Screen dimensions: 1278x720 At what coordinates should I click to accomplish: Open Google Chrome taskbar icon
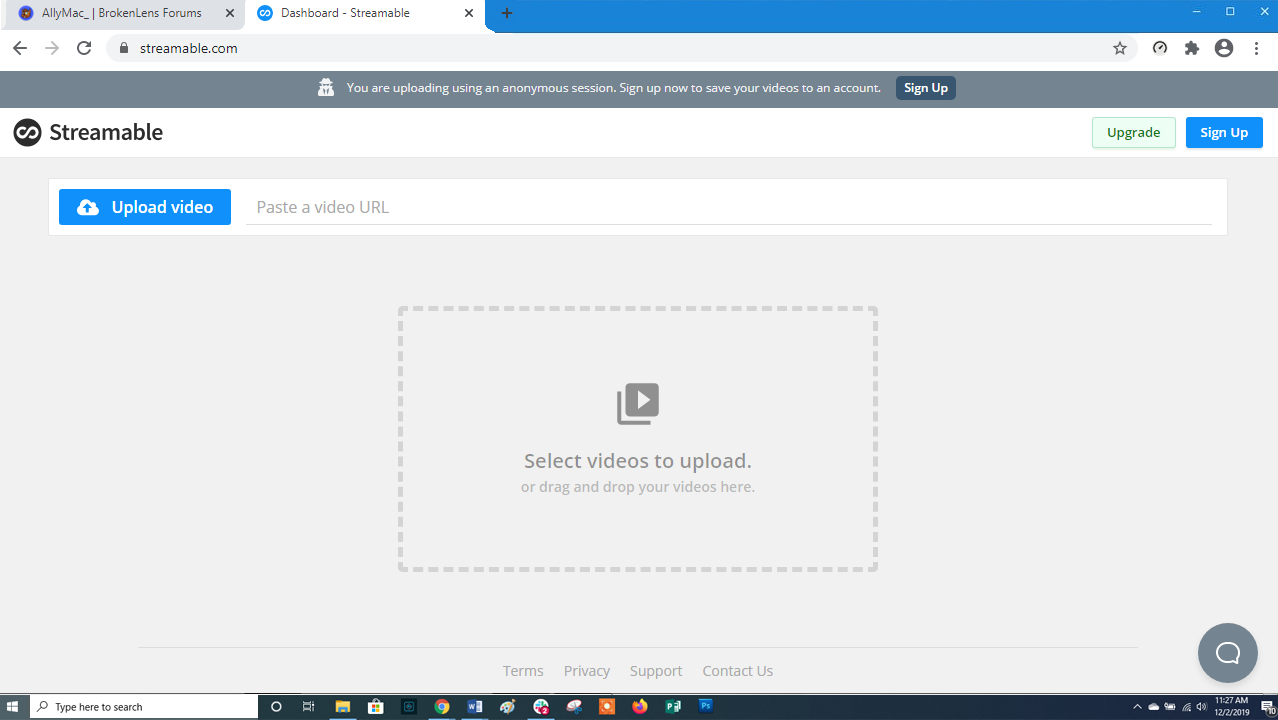[x=442, y=706]
